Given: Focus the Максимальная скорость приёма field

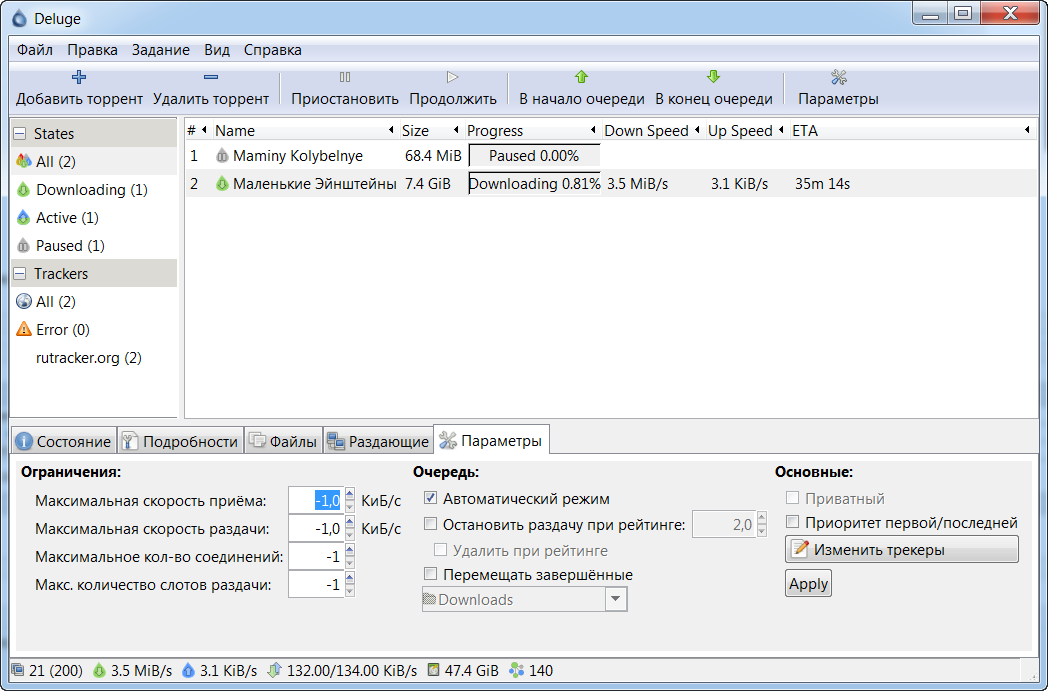Looking at the screenshot, I should click(315, 500).
